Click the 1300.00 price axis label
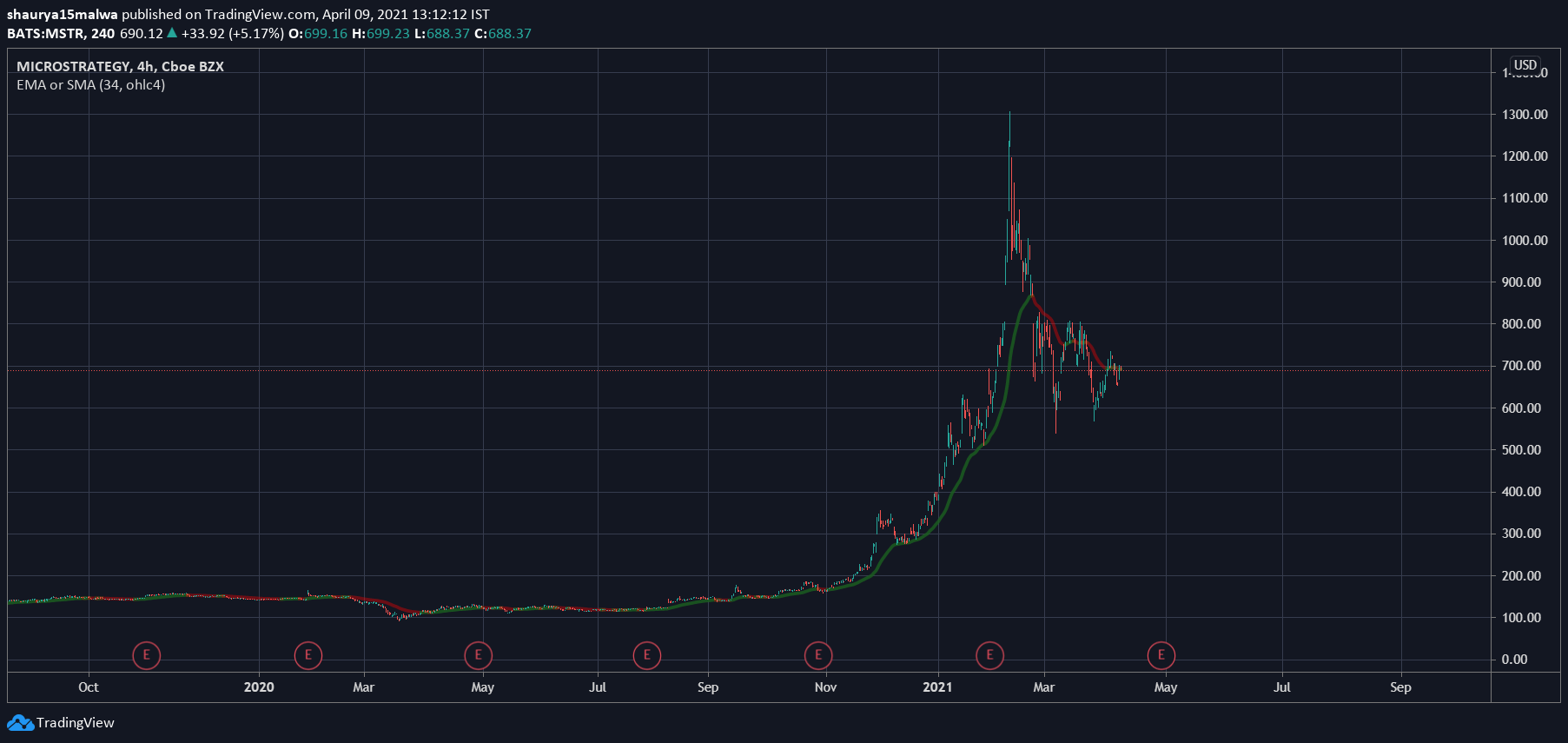This screenshot has height=743, width=1568. pyautogui.click(x=1525, y=115)
